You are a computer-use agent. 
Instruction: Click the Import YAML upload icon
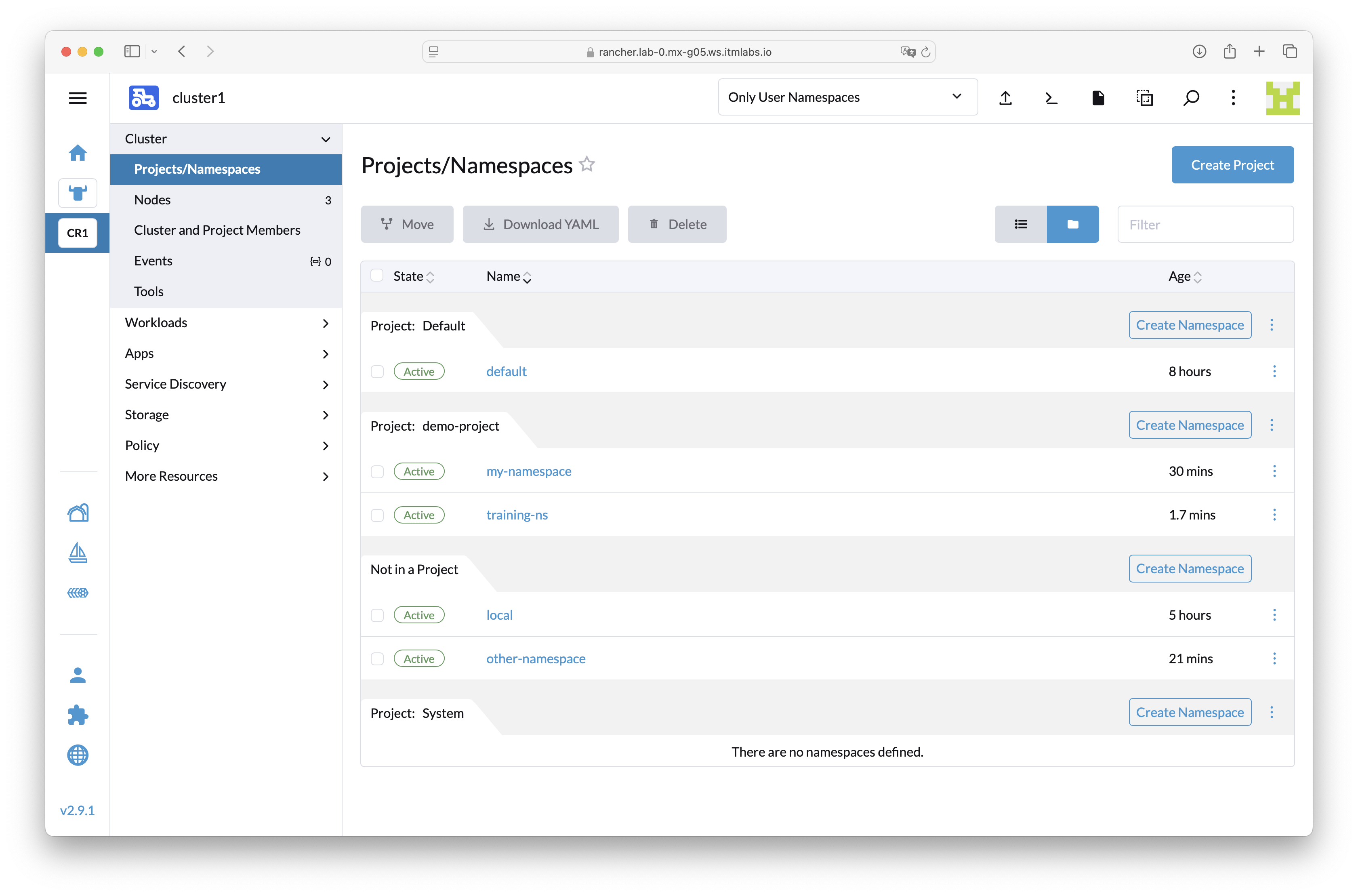[1005, 98]
